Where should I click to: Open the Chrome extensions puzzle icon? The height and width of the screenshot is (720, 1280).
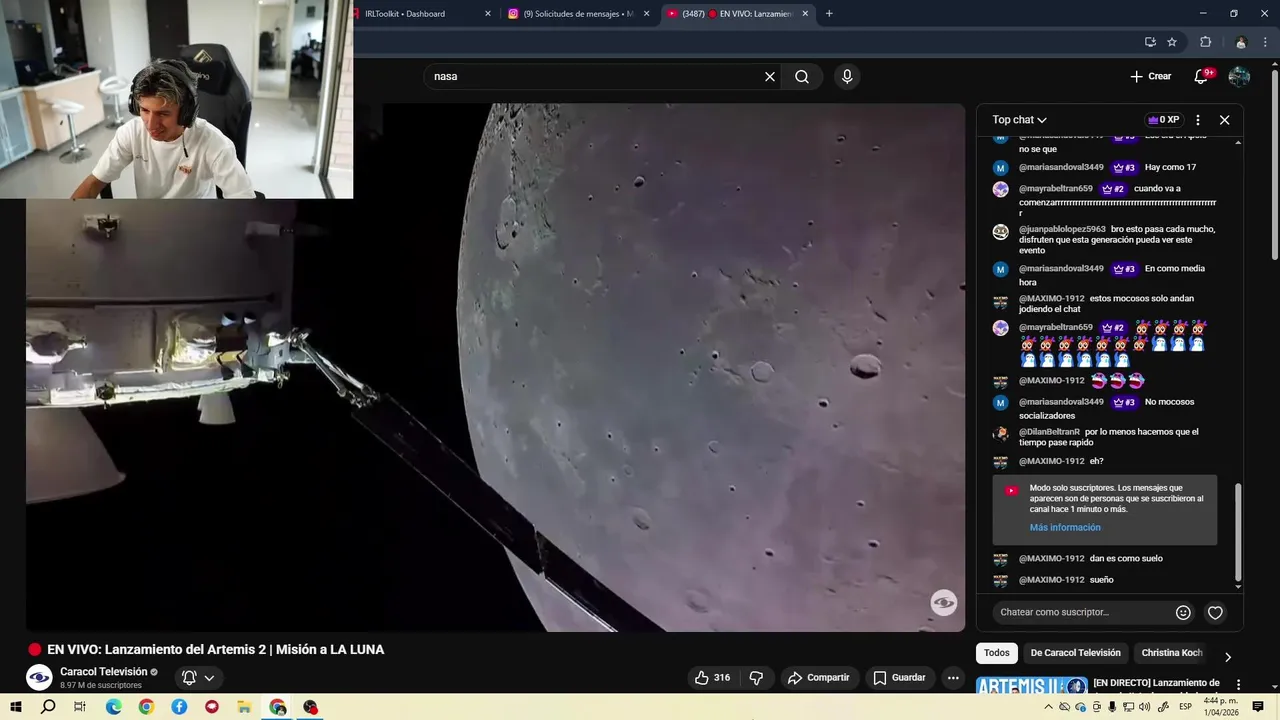tap(1205, 42)
